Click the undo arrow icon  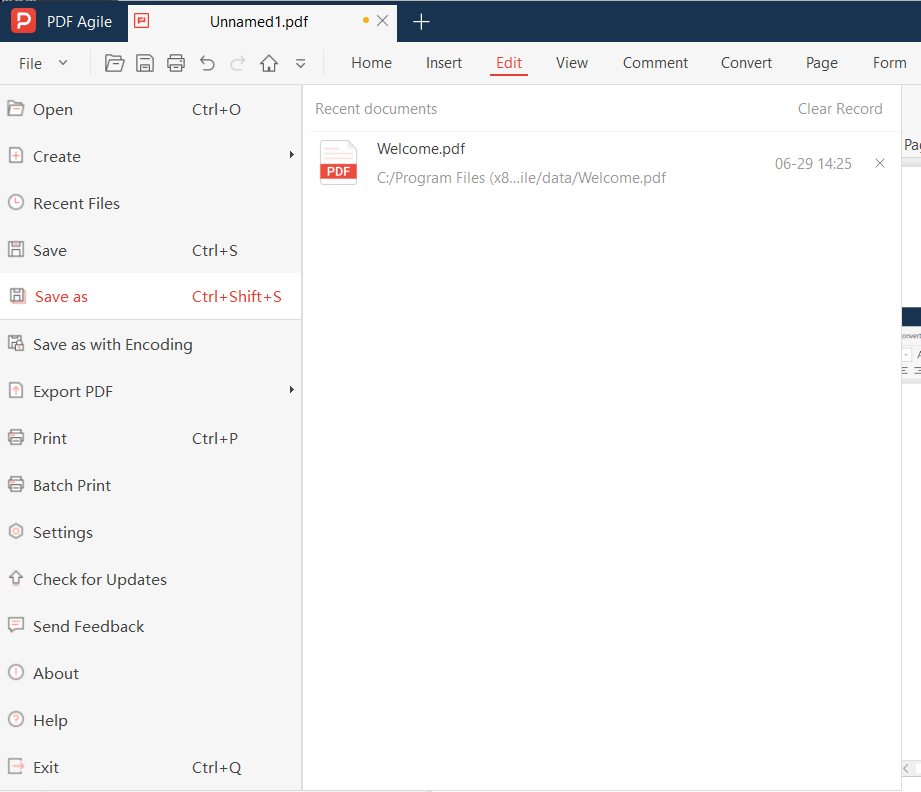click(x=207, y=63)
